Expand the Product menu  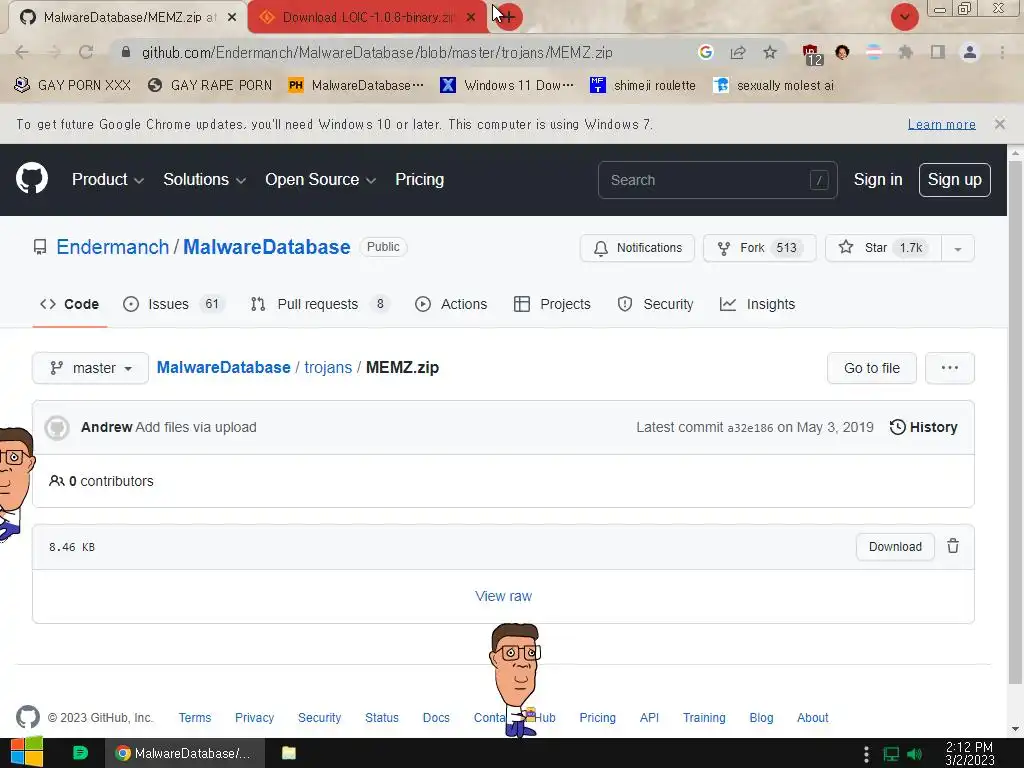(x=108, y=180)
